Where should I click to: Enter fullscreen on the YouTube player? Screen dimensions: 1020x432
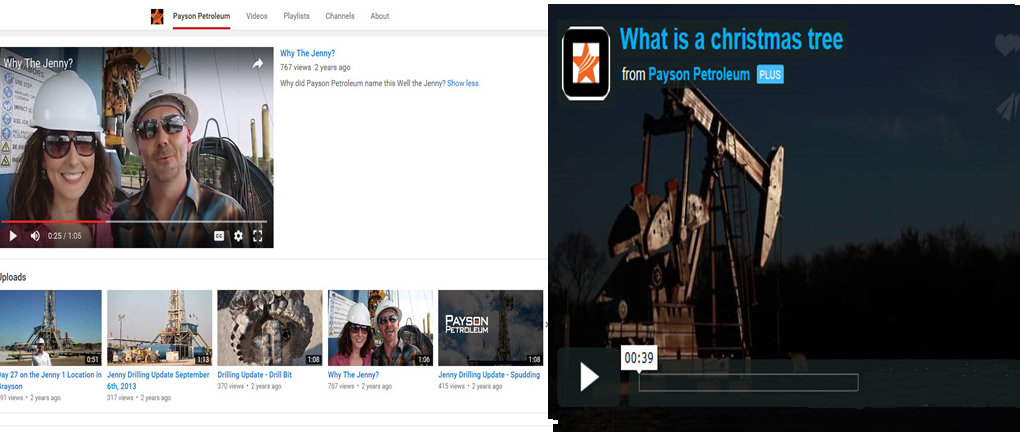click(258, 236)
